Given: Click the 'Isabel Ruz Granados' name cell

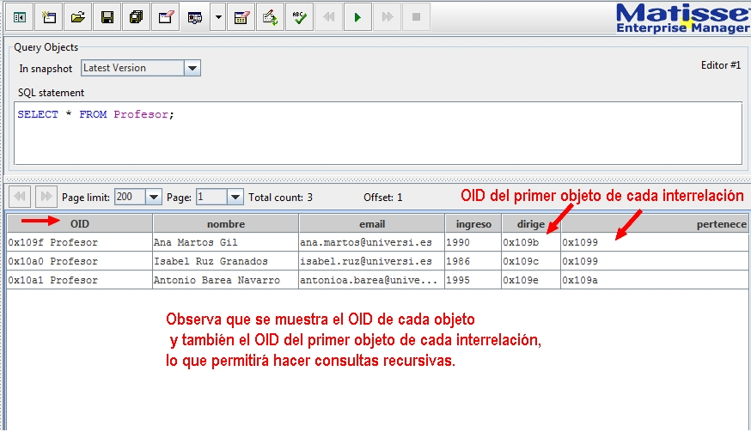Looking at the screenshot, I should click(226, 261).
